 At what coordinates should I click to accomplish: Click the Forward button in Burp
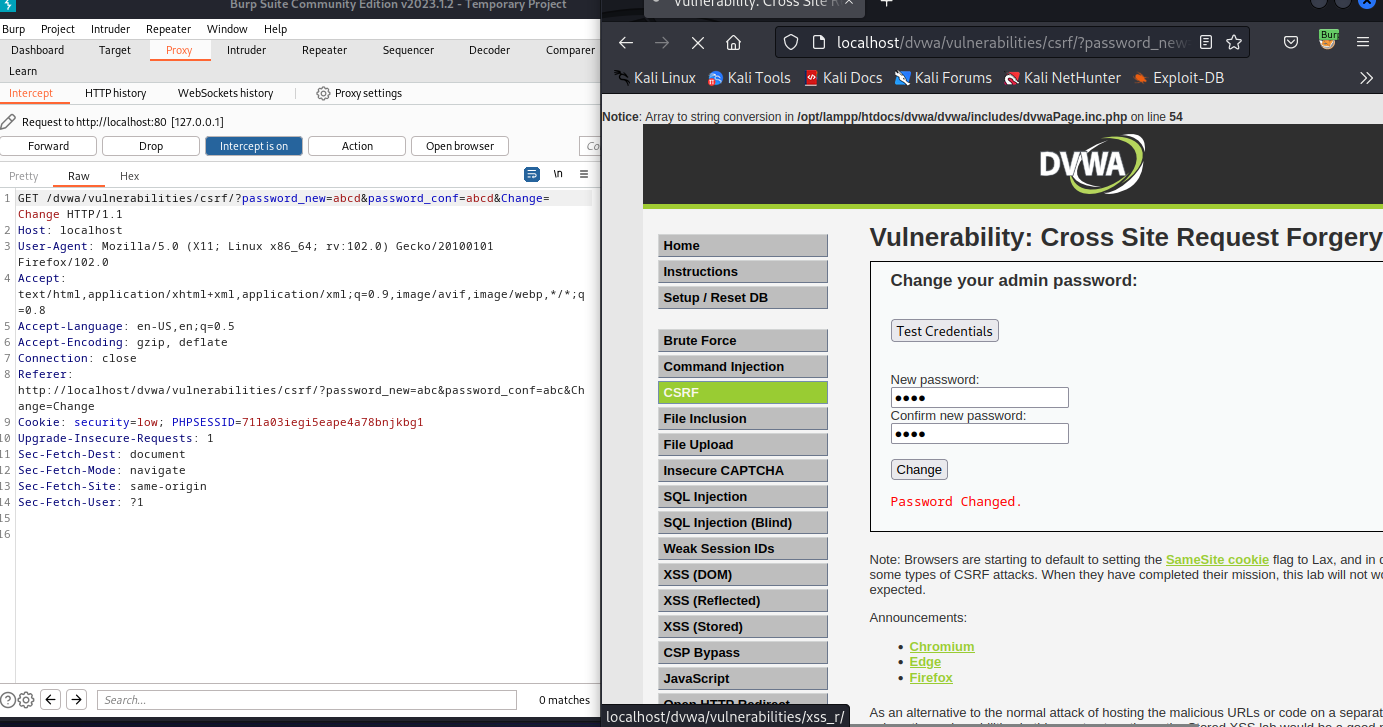[49, 146]
